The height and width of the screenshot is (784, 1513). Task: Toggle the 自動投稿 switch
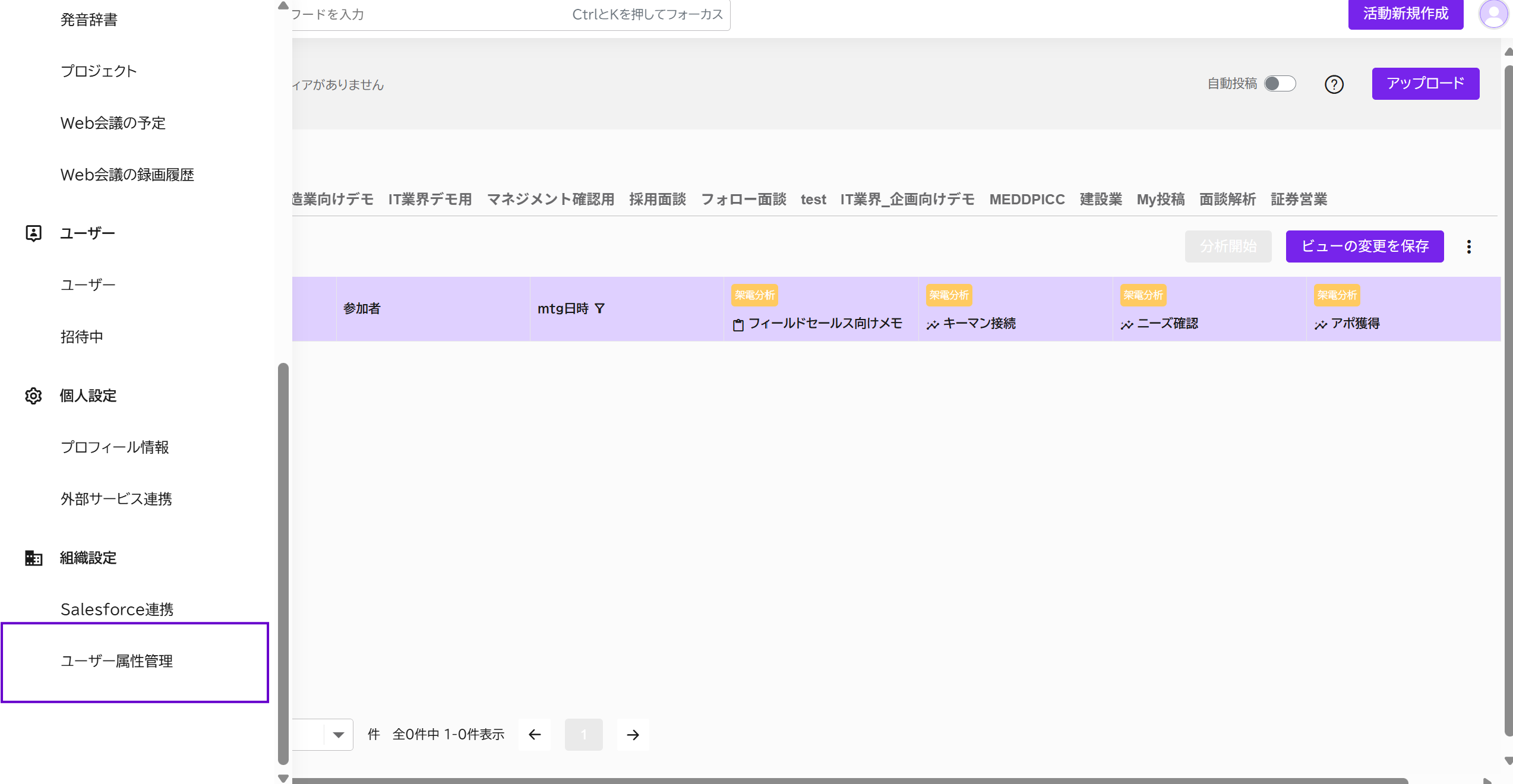1280,84
